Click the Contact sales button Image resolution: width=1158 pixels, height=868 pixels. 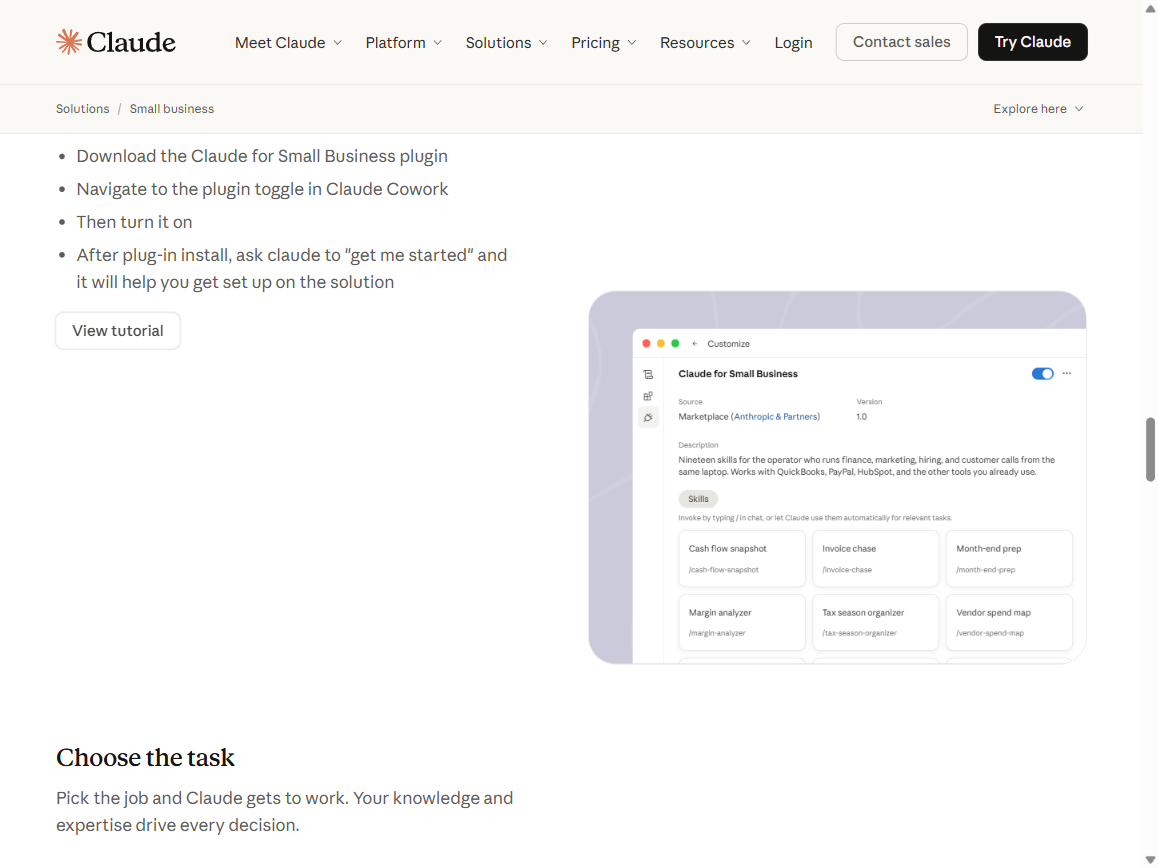(x=901, y=42)
